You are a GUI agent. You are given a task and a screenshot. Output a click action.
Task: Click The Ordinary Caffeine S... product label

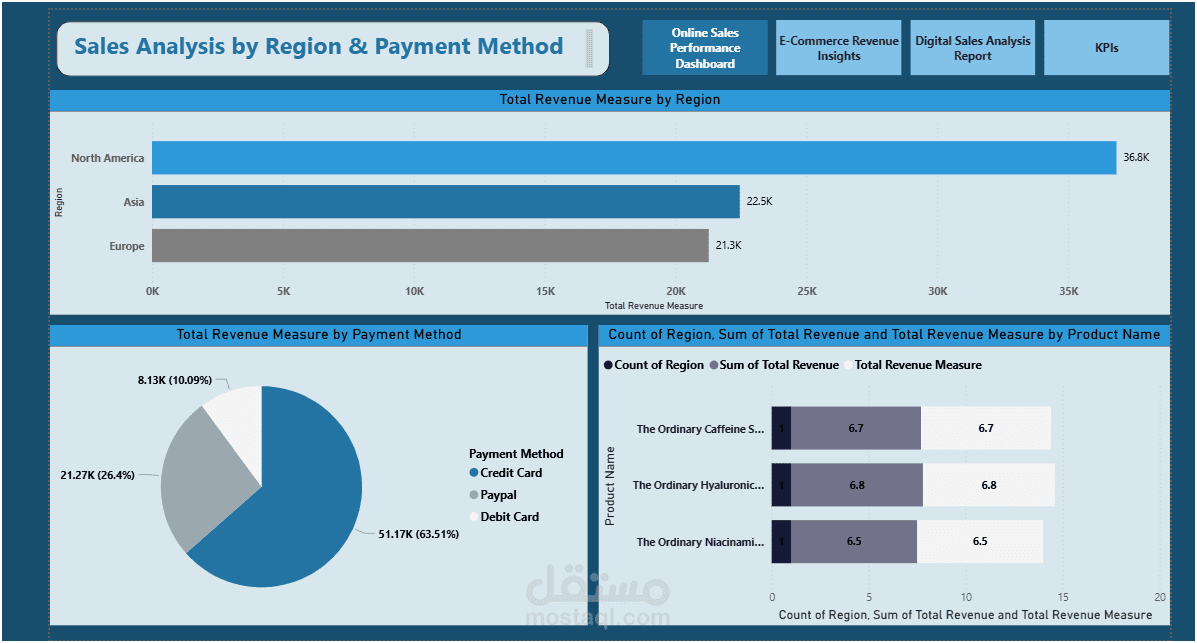coord(700,429)
